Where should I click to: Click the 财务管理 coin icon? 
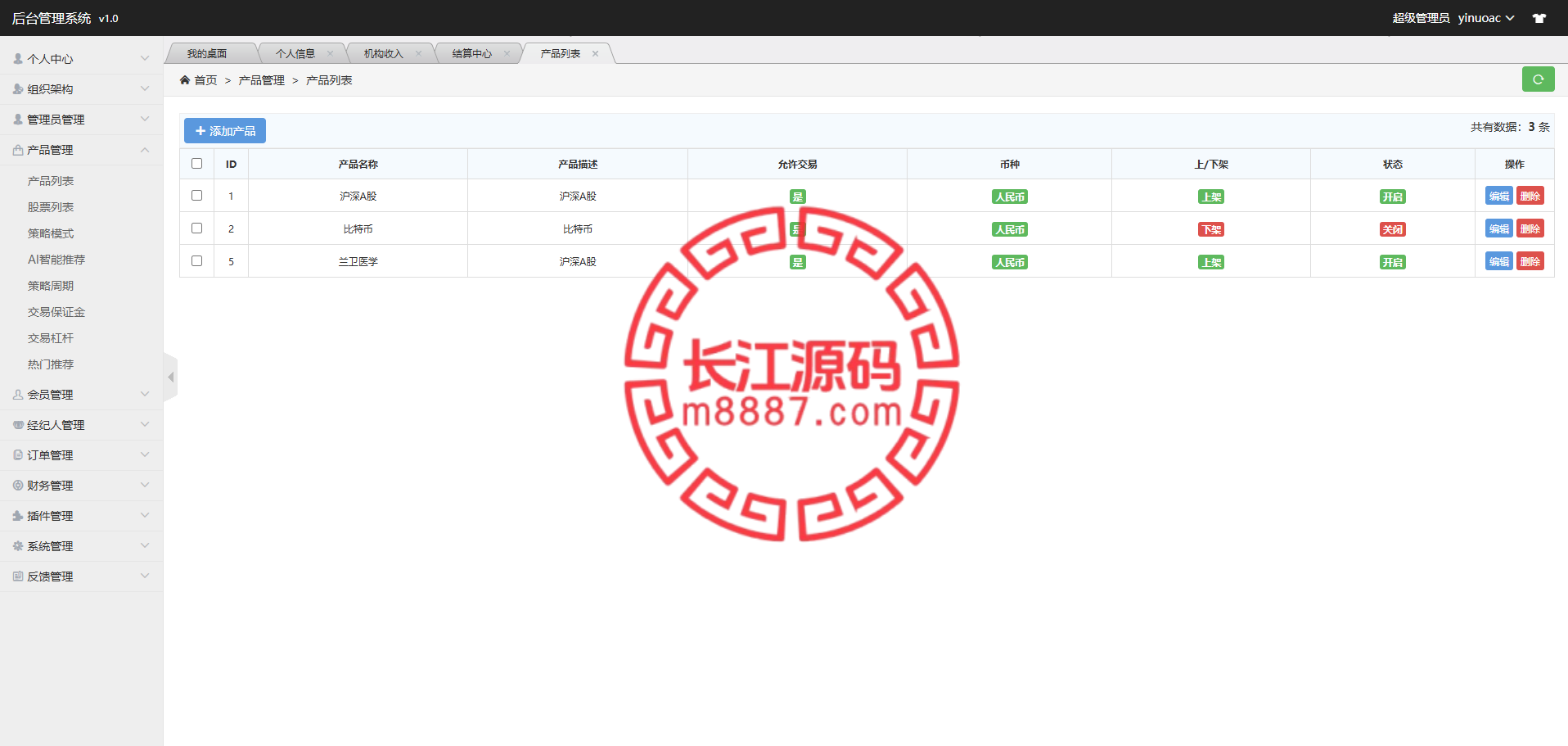18,486
